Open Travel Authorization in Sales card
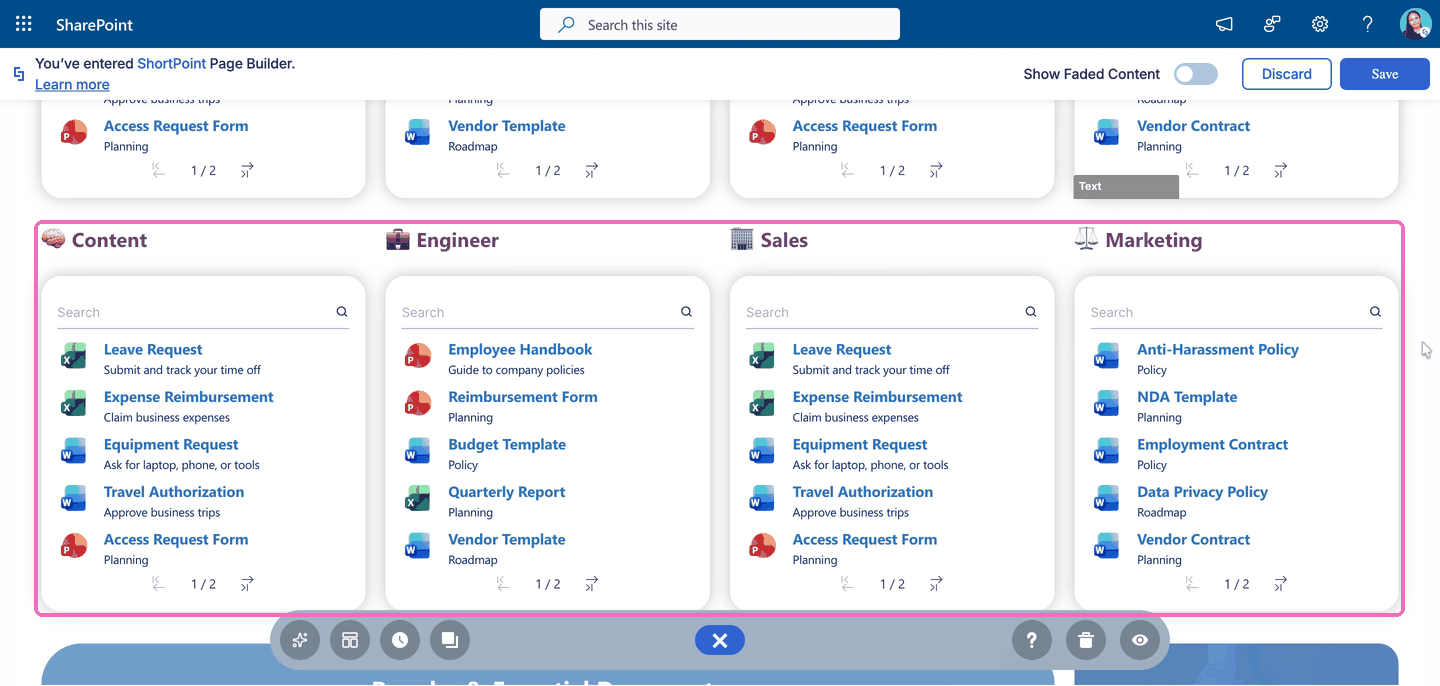This screenshot has height=686, width=1440. pos(863,492)
